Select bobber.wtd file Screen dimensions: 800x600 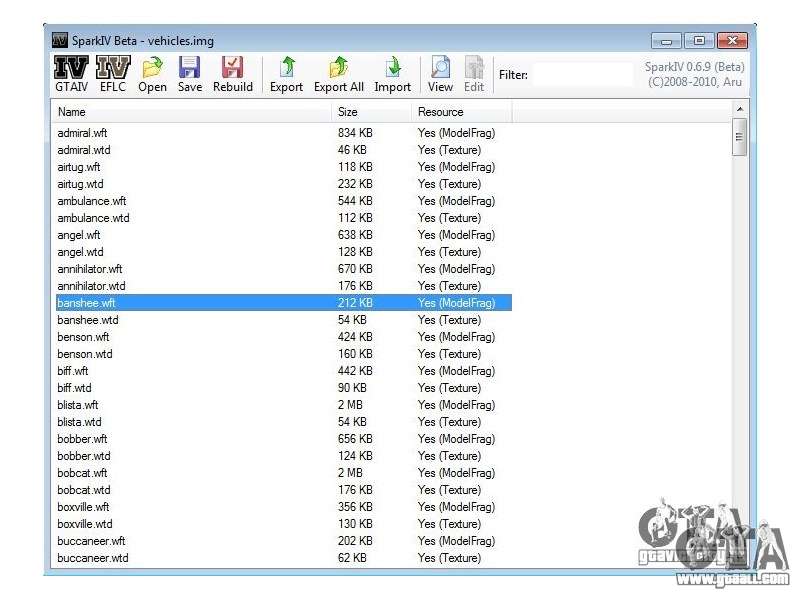point(84,456)
